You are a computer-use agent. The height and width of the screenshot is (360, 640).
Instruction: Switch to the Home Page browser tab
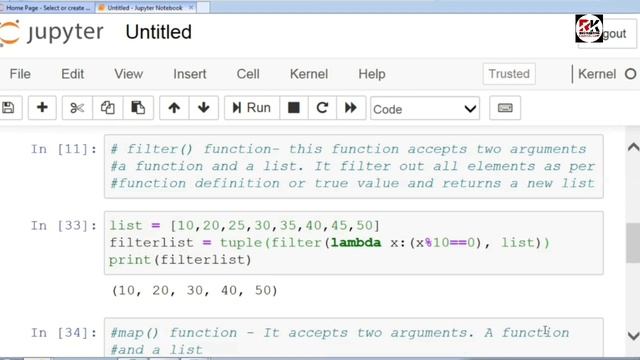[47, 8]
